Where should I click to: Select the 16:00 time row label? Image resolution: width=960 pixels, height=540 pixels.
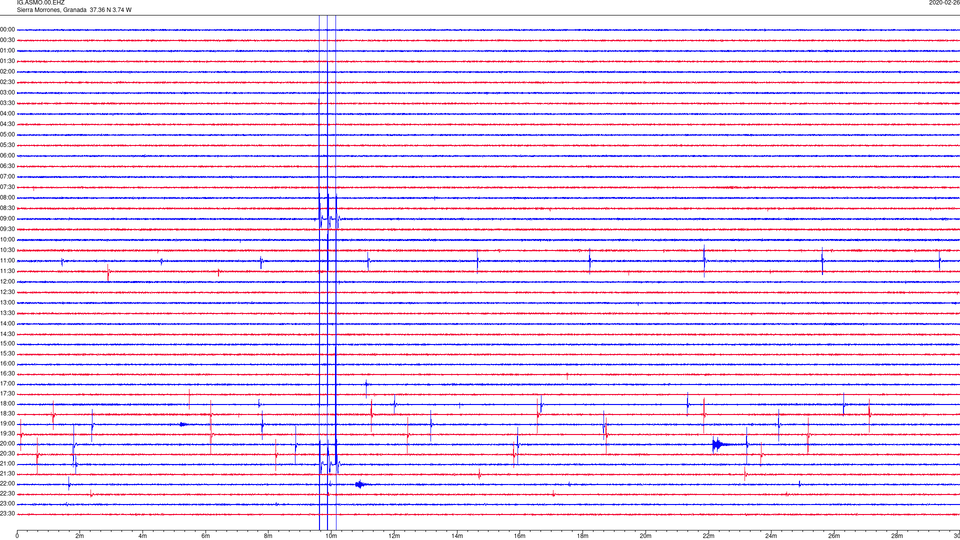(x=7, y=364)
